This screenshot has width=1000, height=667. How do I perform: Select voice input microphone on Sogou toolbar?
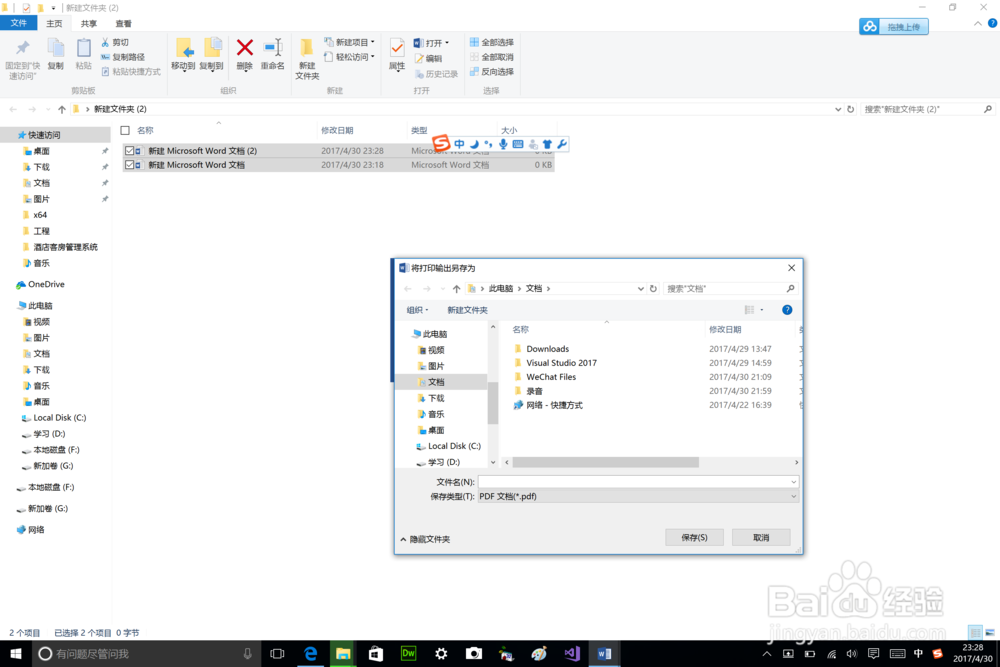point(503,143)
